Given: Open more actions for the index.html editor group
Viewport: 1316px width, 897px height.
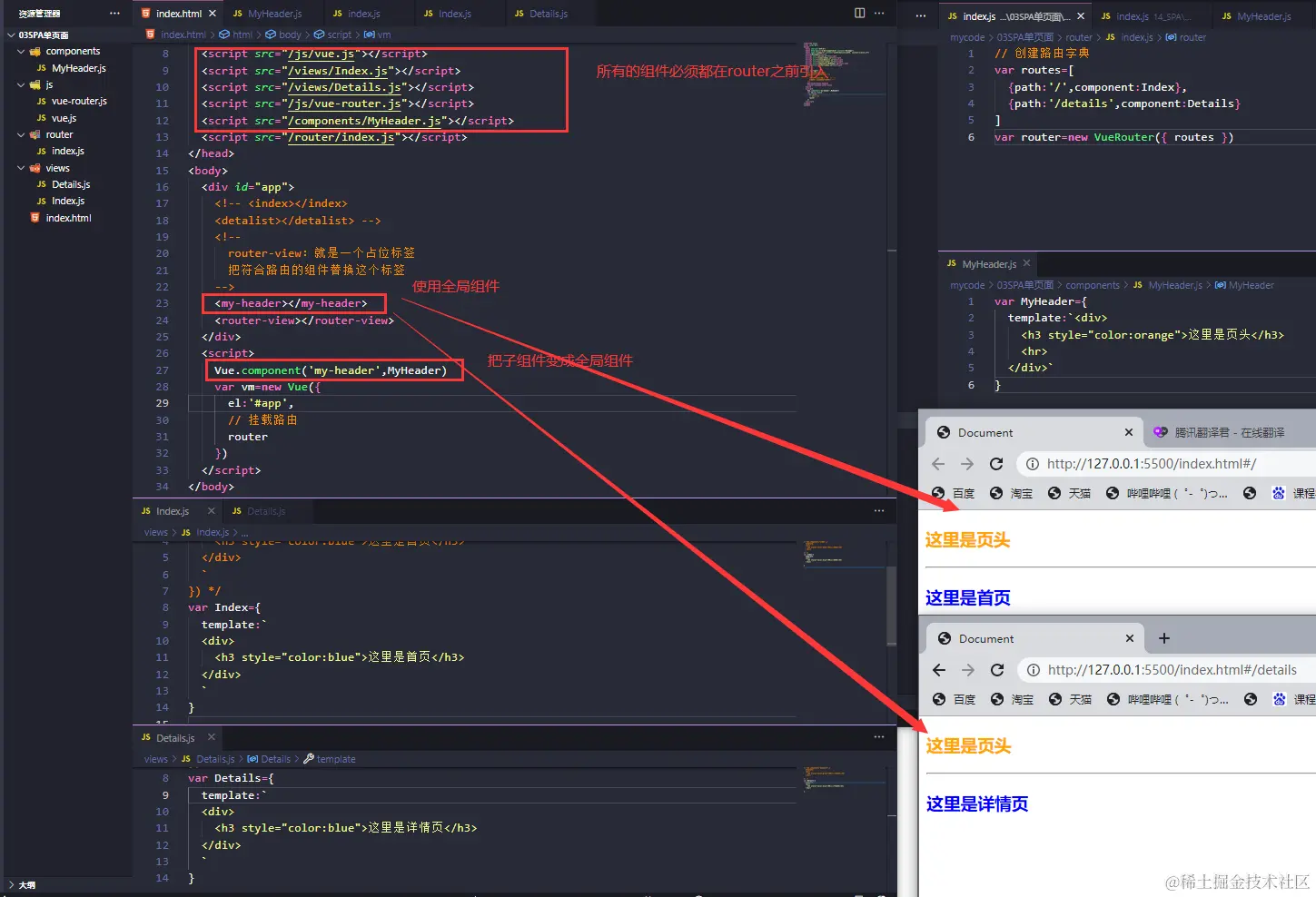Looking at the screenshot, I should (x=879, y=13).
